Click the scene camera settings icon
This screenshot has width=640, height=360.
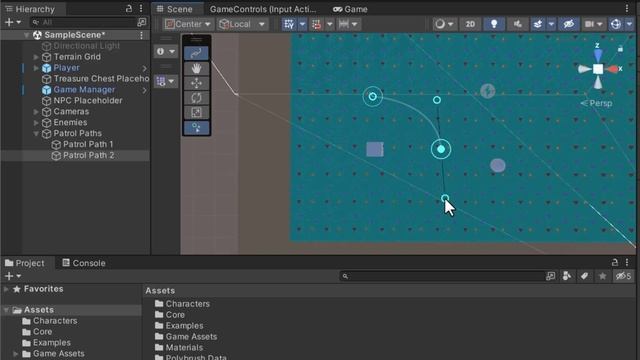[589, 24]
